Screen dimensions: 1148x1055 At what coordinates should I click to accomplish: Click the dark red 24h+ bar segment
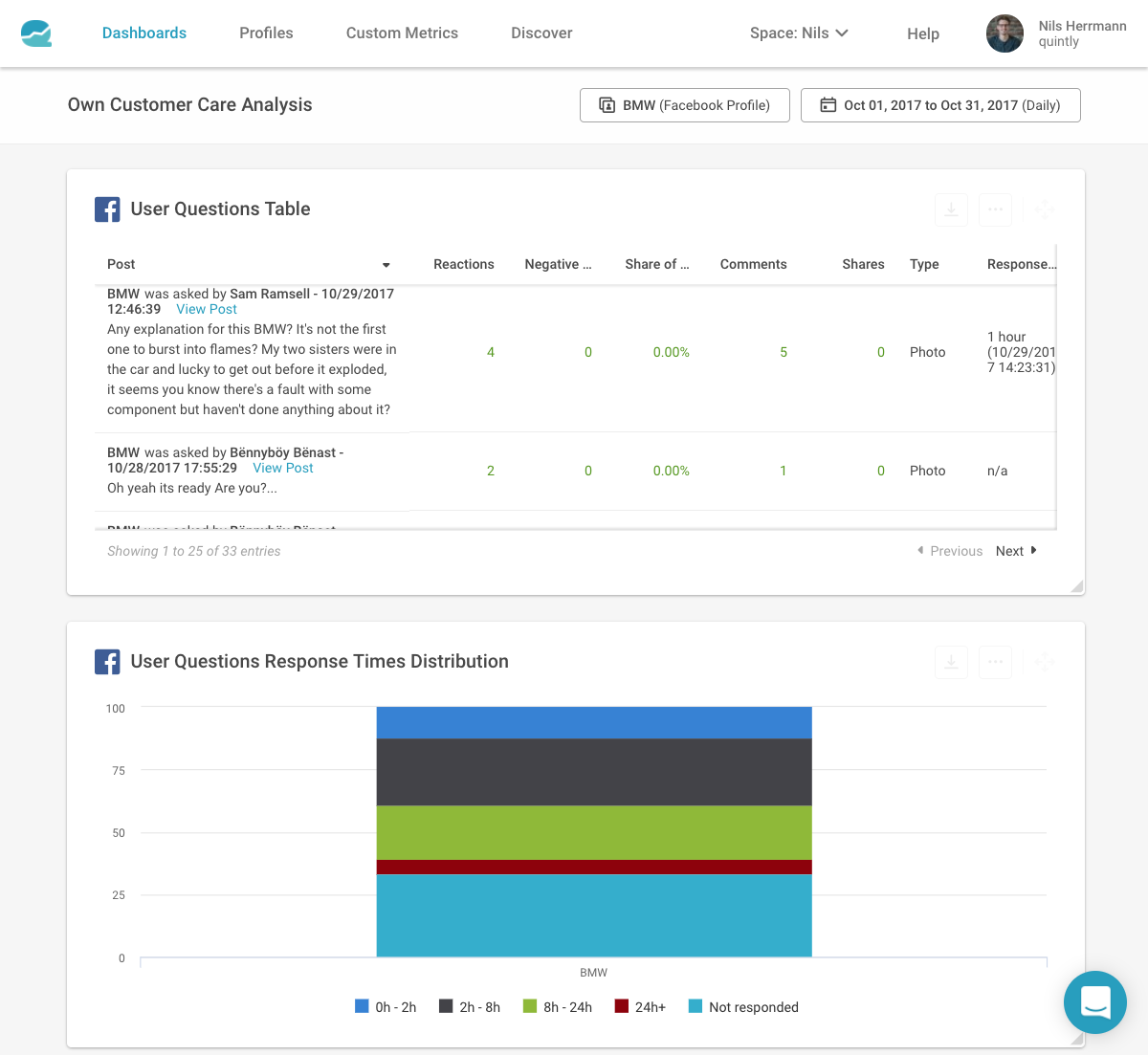(x=594, y=868)
